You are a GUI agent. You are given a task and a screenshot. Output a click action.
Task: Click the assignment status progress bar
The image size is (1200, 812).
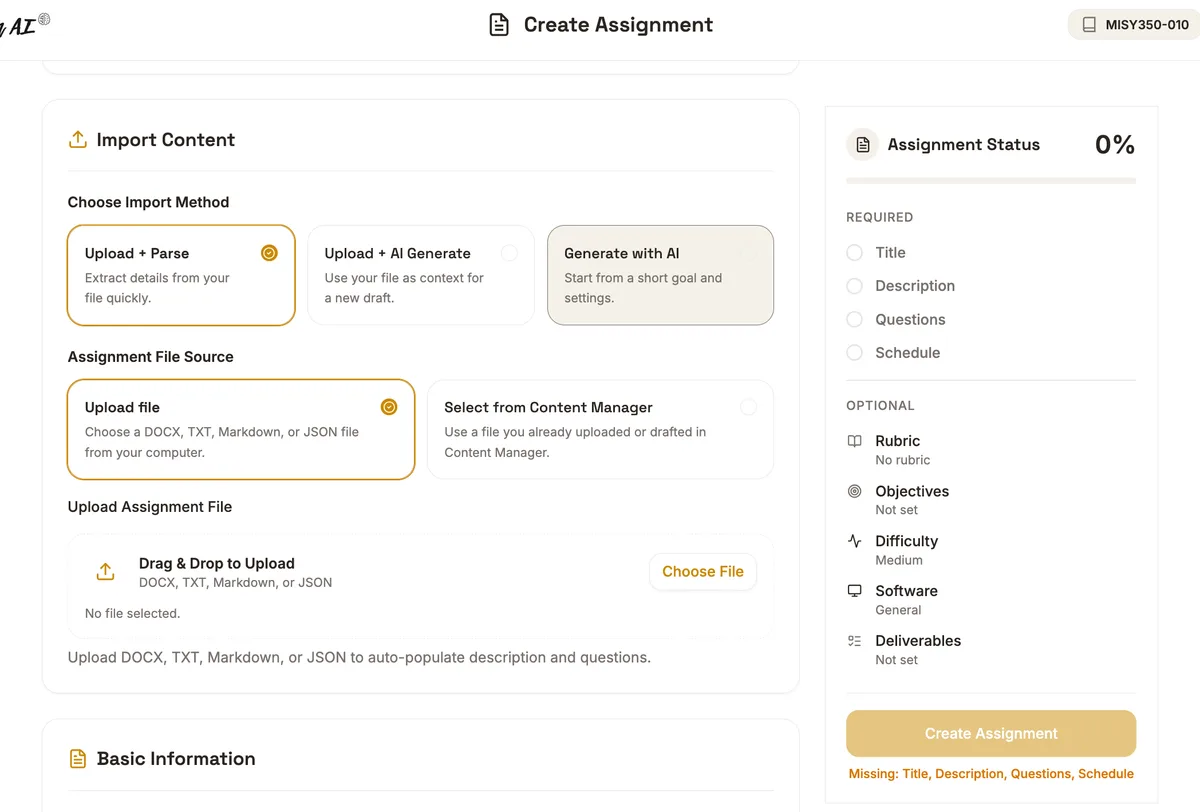[991, 181]
